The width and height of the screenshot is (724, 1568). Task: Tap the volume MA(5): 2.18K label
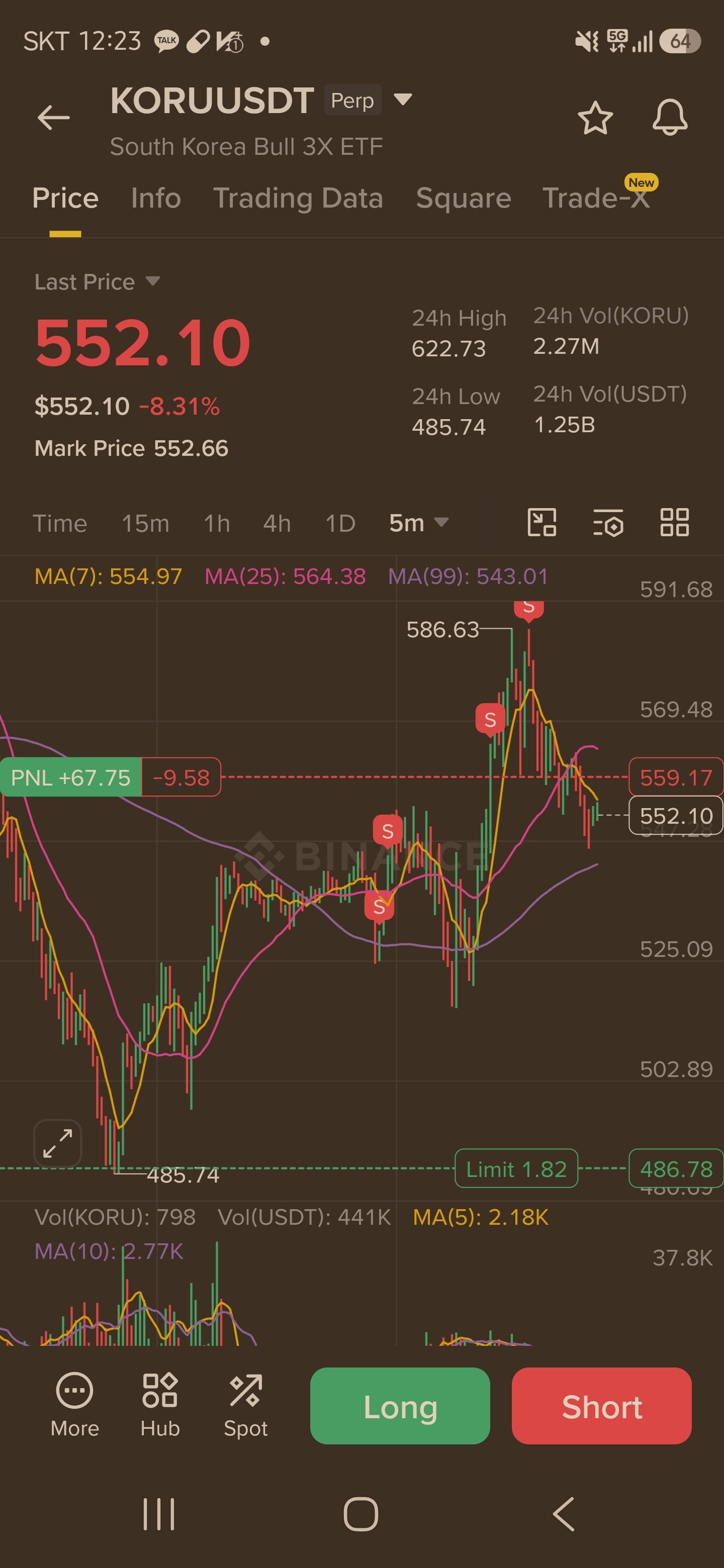tap(481, 1217)
